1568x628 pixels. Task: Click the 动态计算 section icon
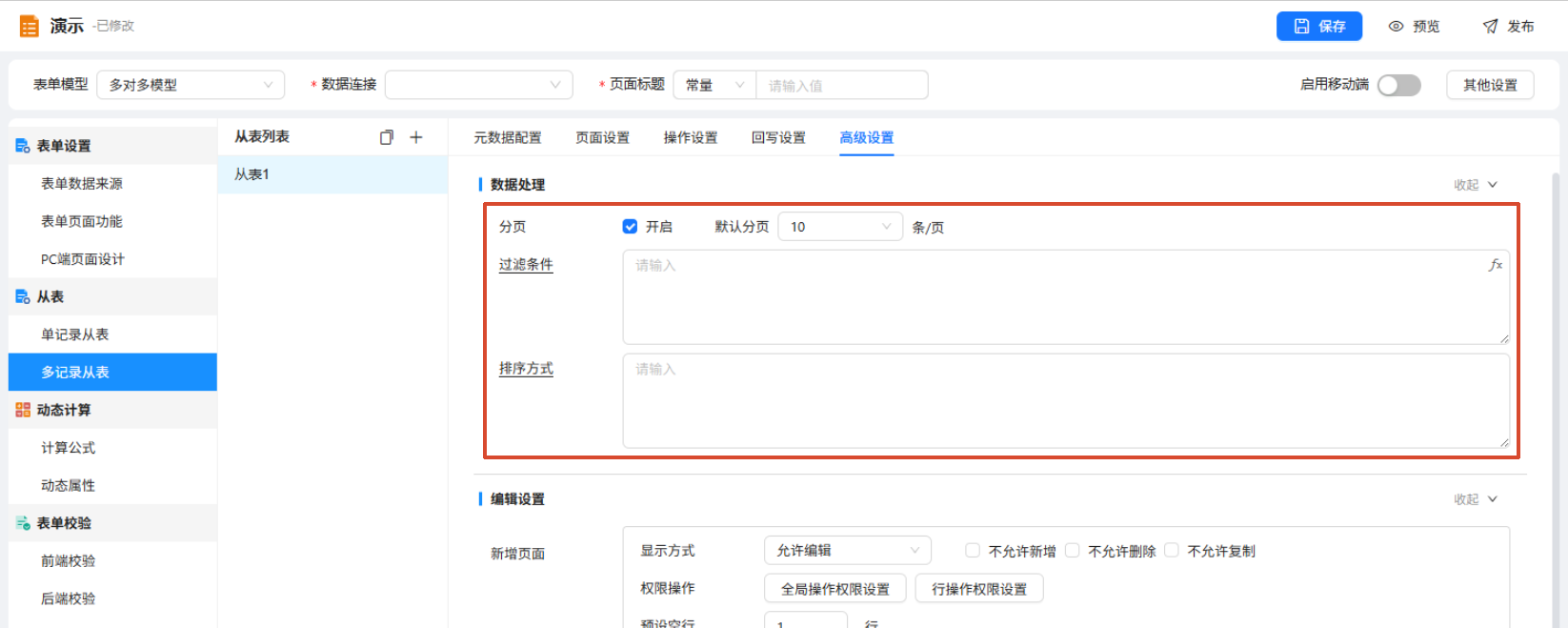(22, 410)
